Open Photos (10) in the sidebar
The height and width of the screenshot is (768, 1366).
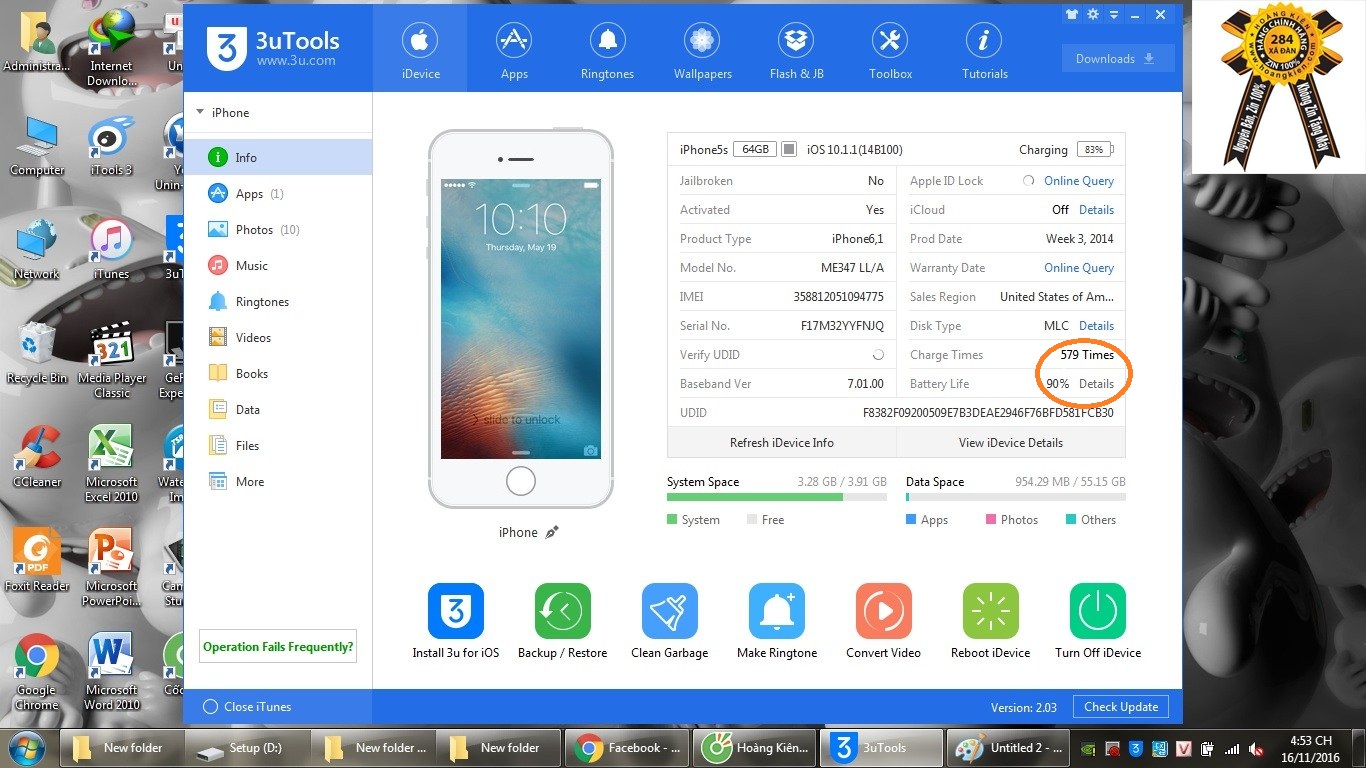pyautogui.click(x=278, y=230)
